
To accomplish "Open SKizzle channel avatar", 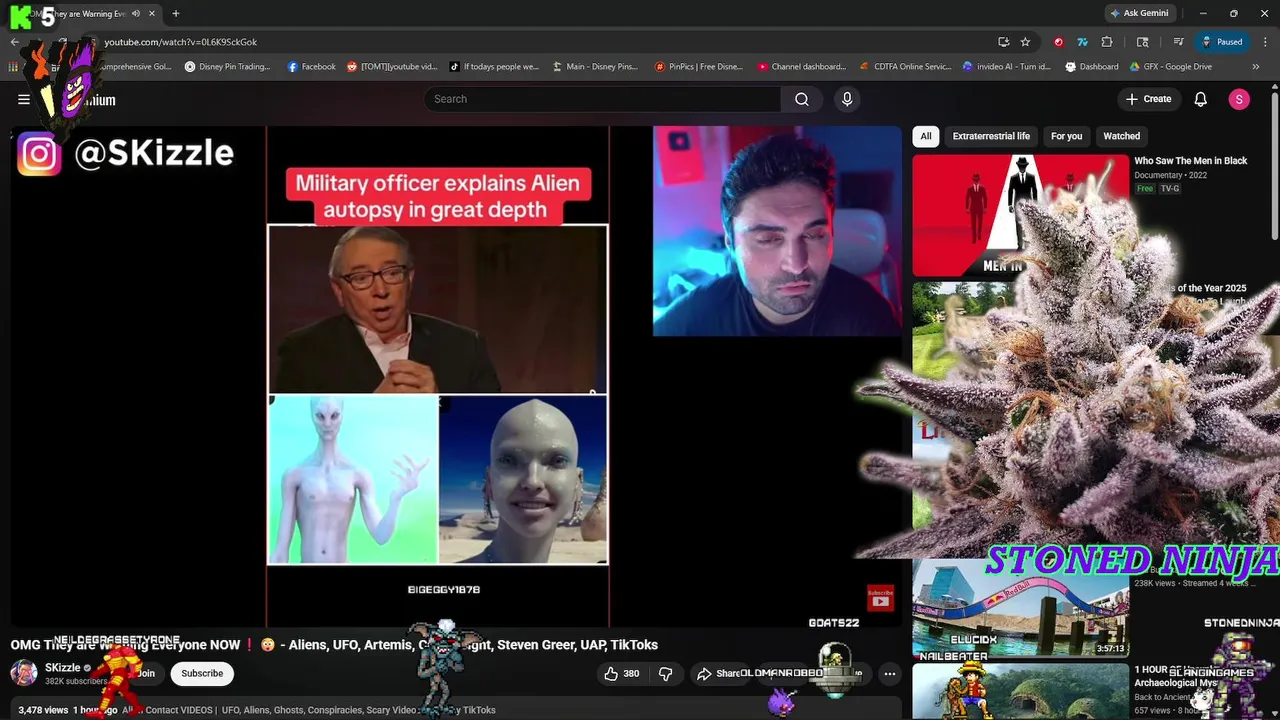I will (x=24, y=673).
